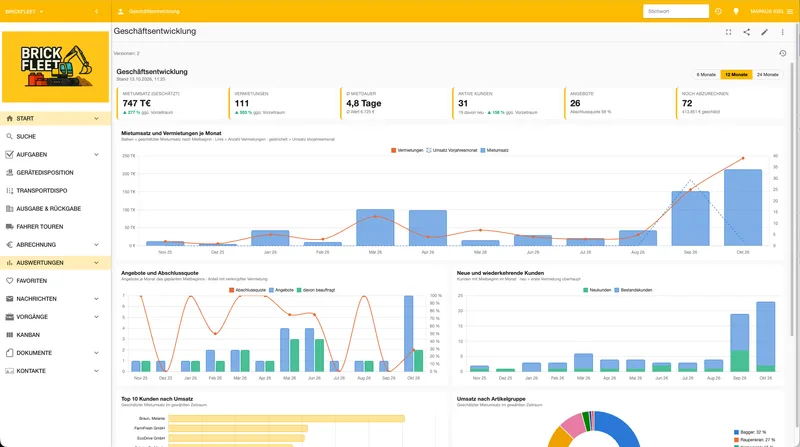The height and width of the screenshot is (447, 800).
Task: Click the Raupenkran 27 % legend swatch
Action: pyautogui.click(x=736, y=440)
